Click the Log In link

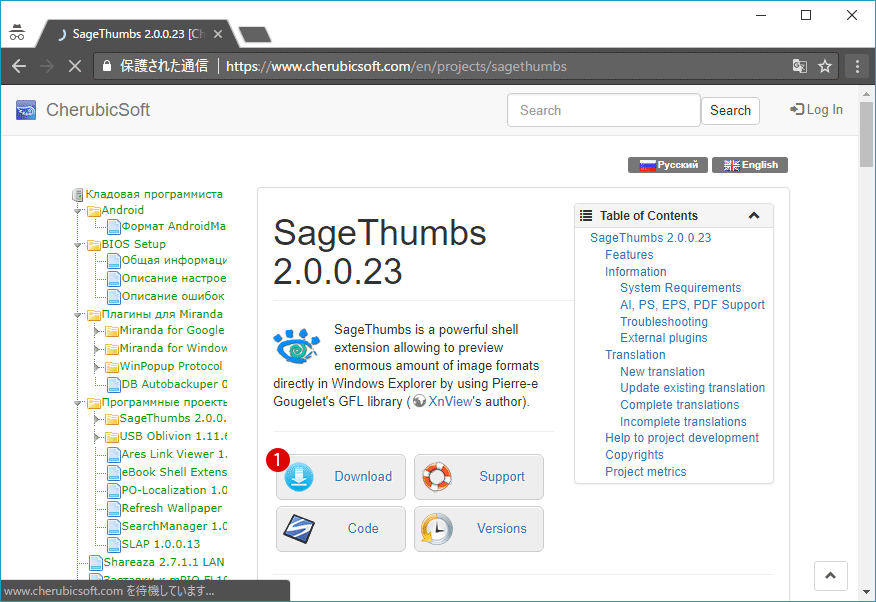816,109
